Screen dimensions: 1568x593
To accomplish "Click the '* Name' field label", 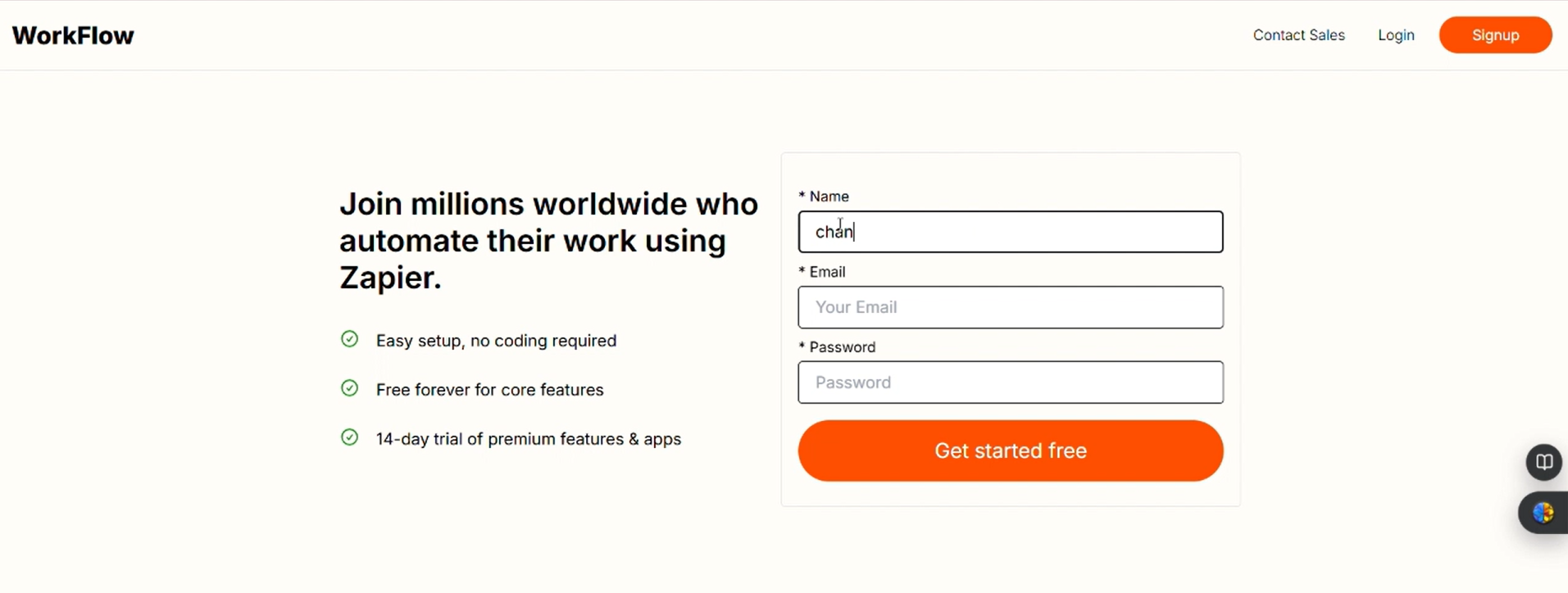I will click(825, 197).
